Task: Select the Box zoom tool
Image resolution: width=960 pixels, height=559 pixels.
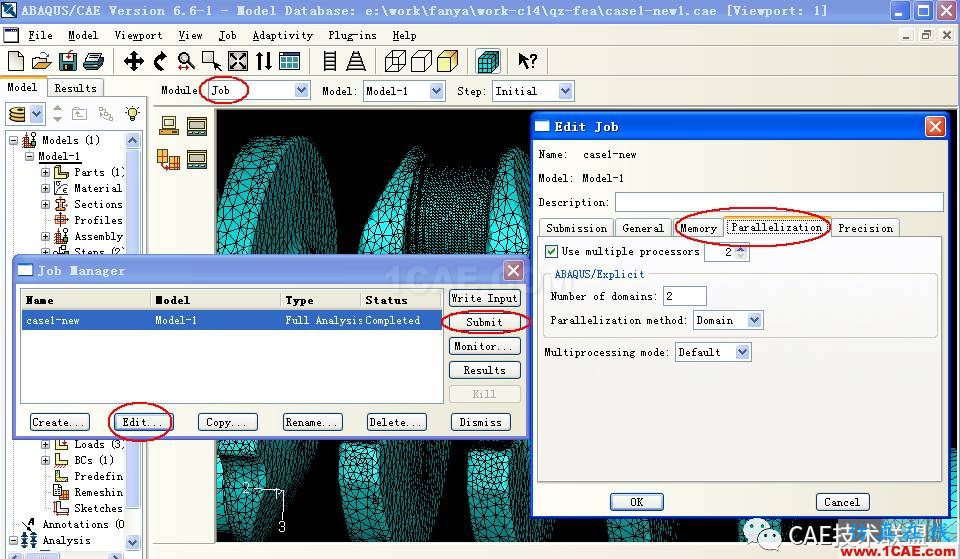Action: point(211,61)
